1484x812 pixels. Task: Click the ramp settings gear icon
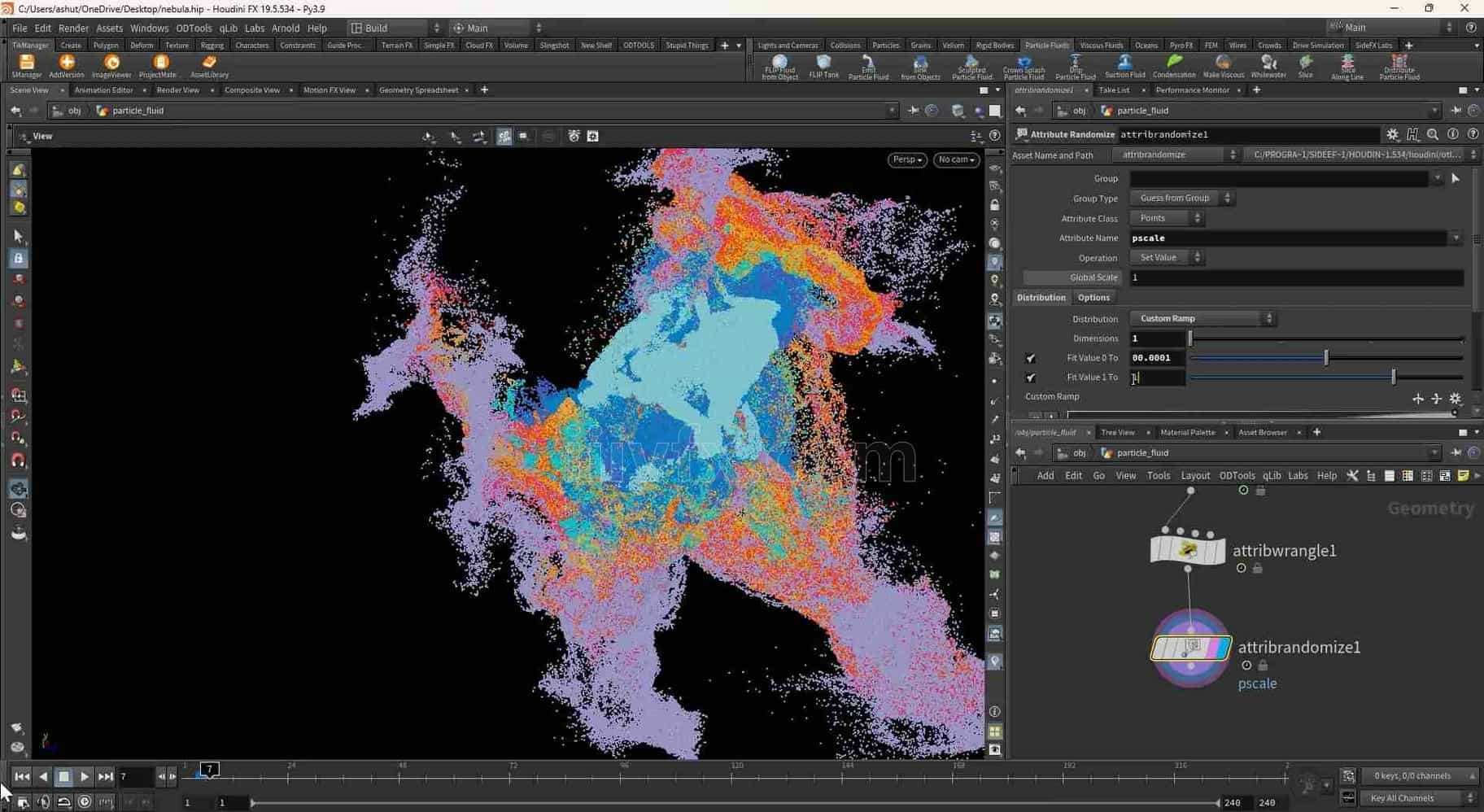[x=1456, y=398]
